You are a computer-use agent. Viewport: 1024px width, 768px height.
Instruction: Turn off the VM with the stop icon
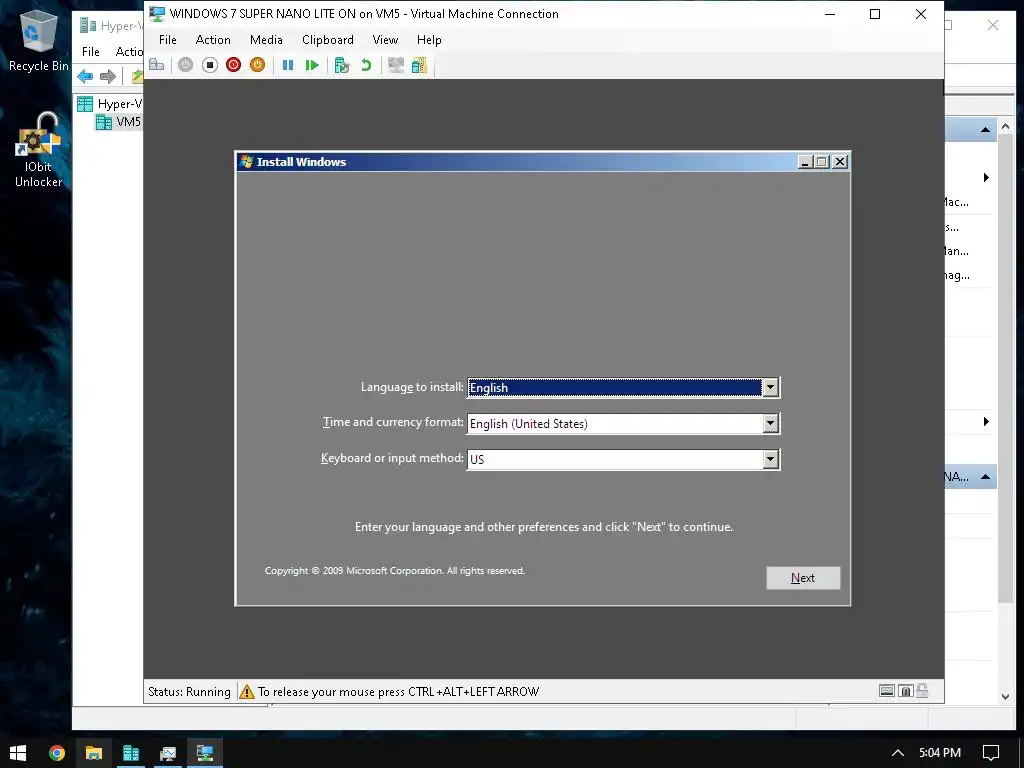tap(210, 65)
